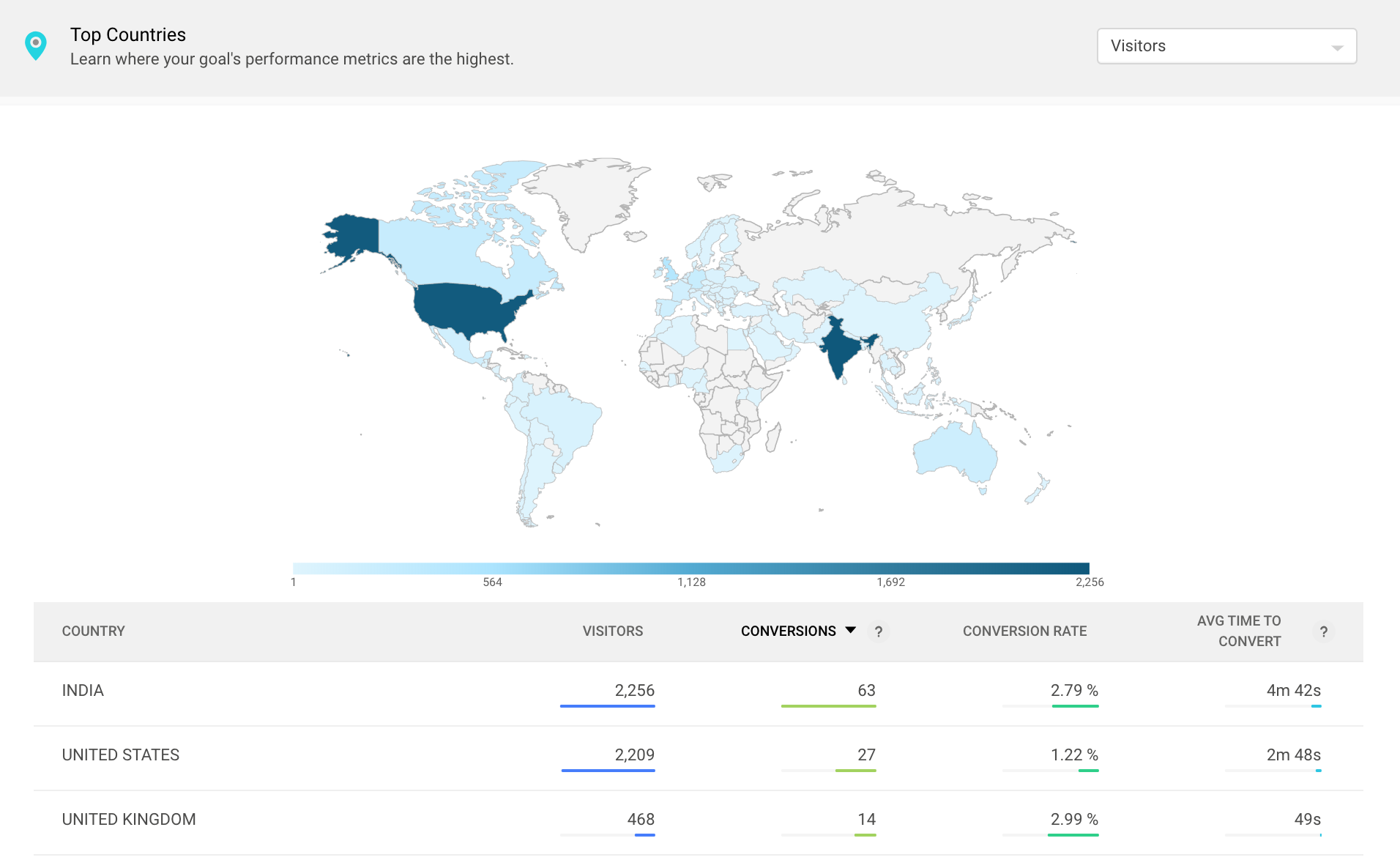The image size is (1400, 860).
Task: Click the Conversions column header label
Action: point(789,631)
